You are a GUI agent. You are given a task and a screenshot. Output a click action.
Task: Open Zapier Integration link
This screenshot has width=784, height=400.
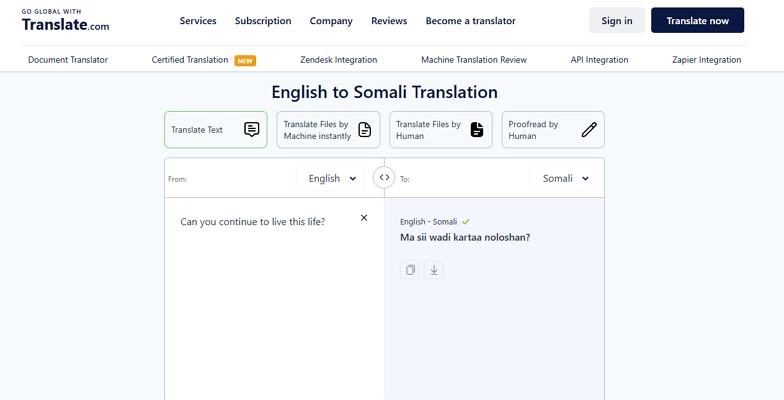706,60
